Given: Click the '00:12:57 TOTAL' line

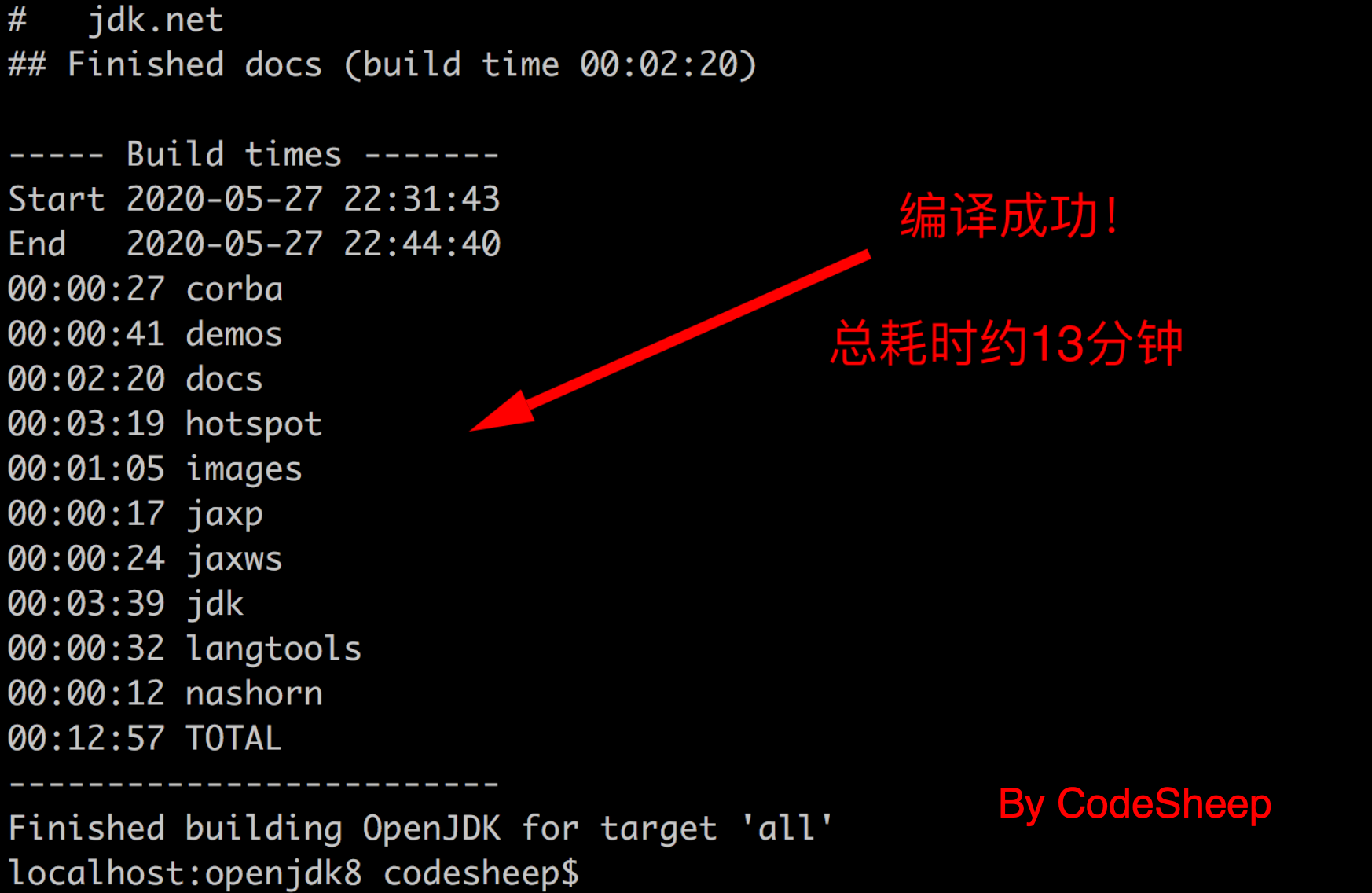Looking at the screenshot, I should click(145, 738).
